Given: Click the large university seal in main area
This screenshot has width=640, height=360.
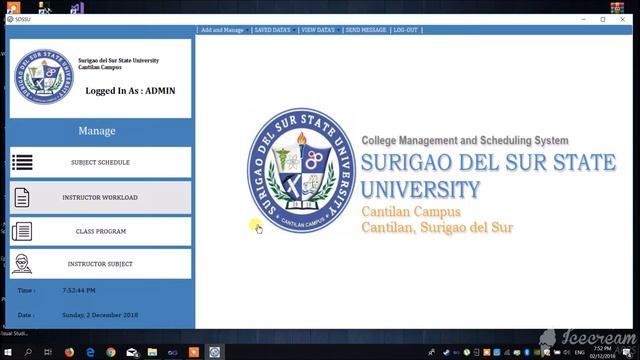Looking at the screenshot, I should coord(302,171).
